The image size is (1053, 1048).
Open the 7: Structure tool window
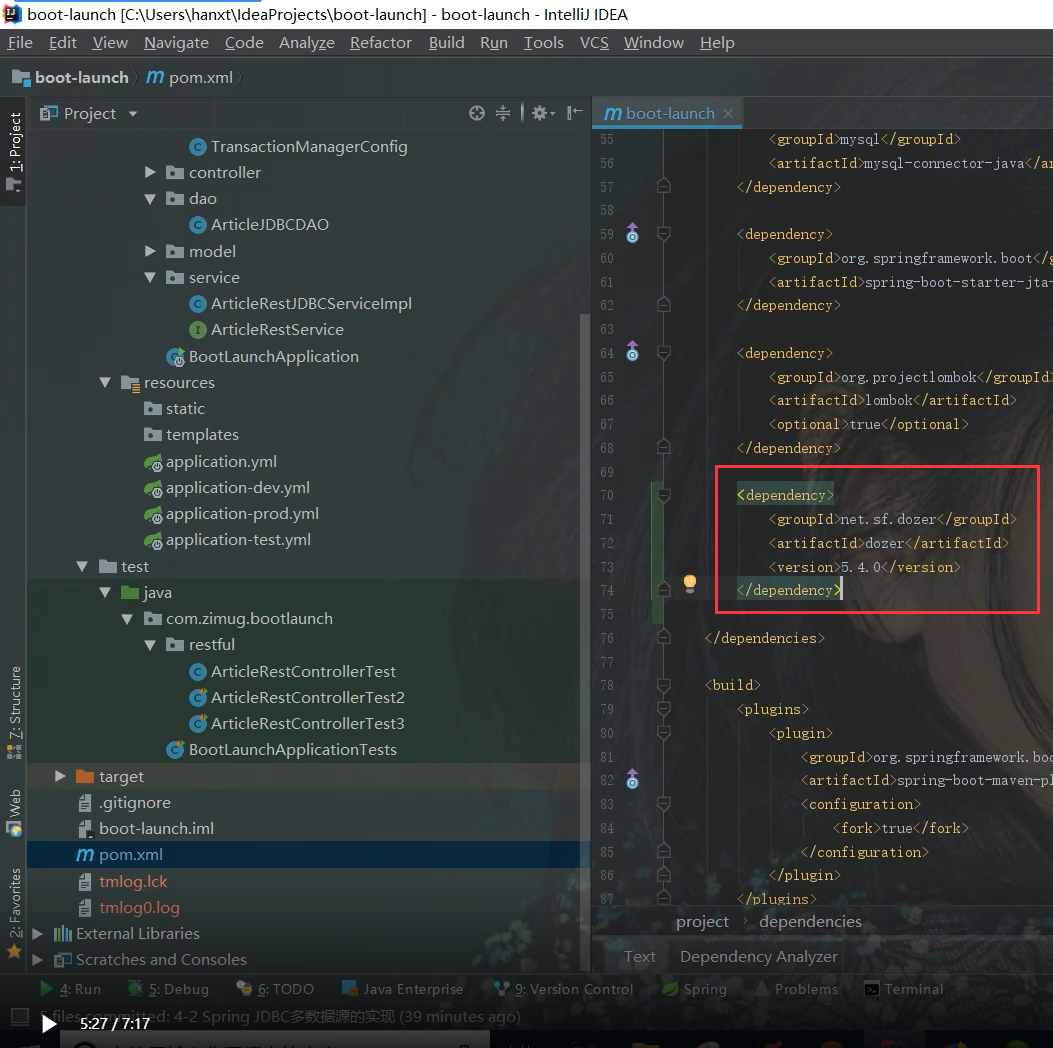coord(14,712)
